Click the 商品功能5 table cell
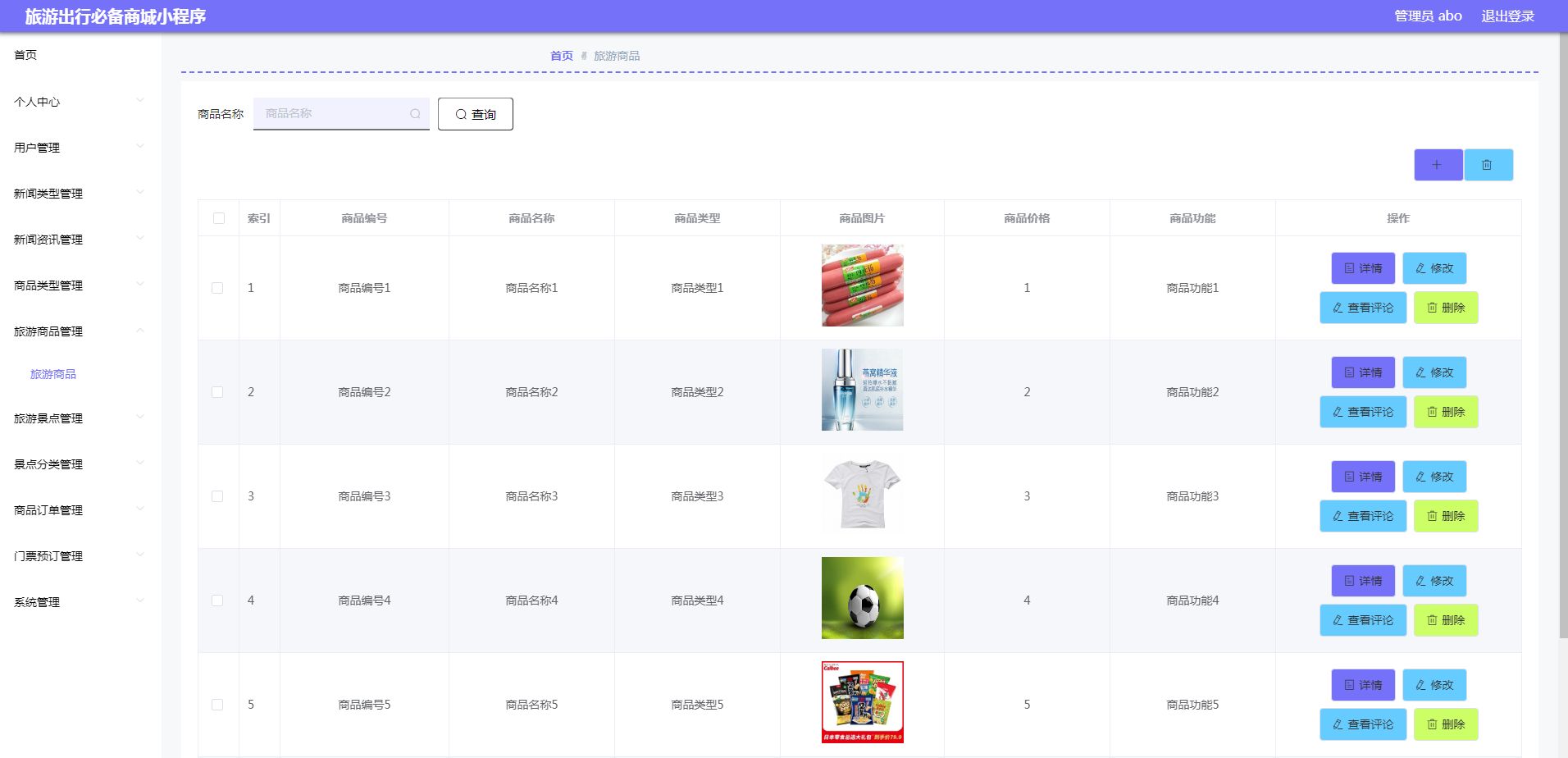The height and width of the screenshot is (758, 1568). click(x=1192, y=705)
